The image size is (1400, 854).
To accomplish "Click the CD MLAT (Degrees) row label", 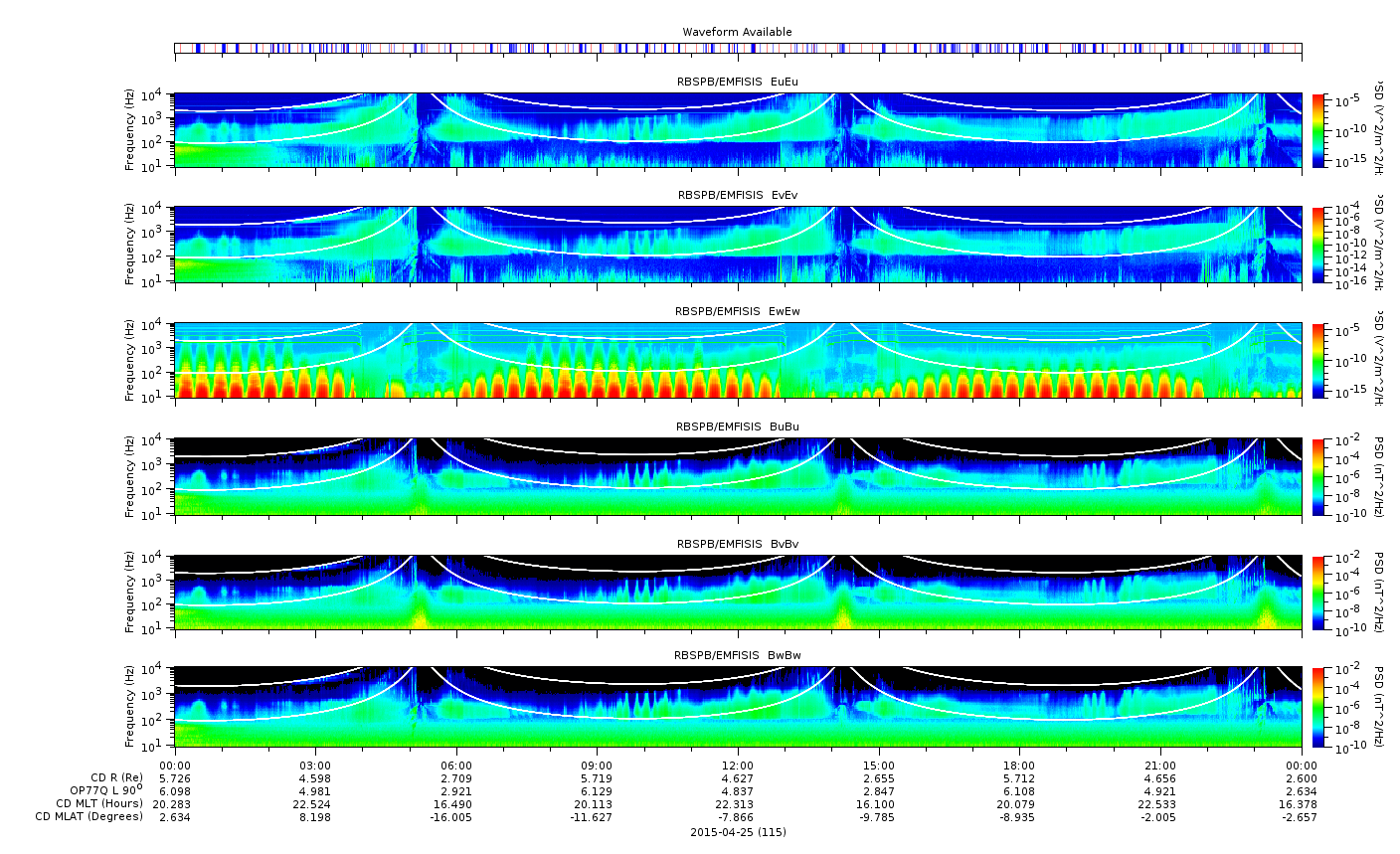I will tap(90, 817).
